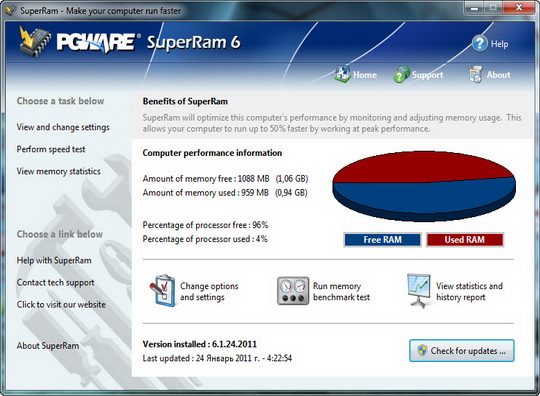The height and width of the screenshot is (396, 540).
Task: Click the 'Benefits of SuperRam' heading
Action: pos(185,102)
